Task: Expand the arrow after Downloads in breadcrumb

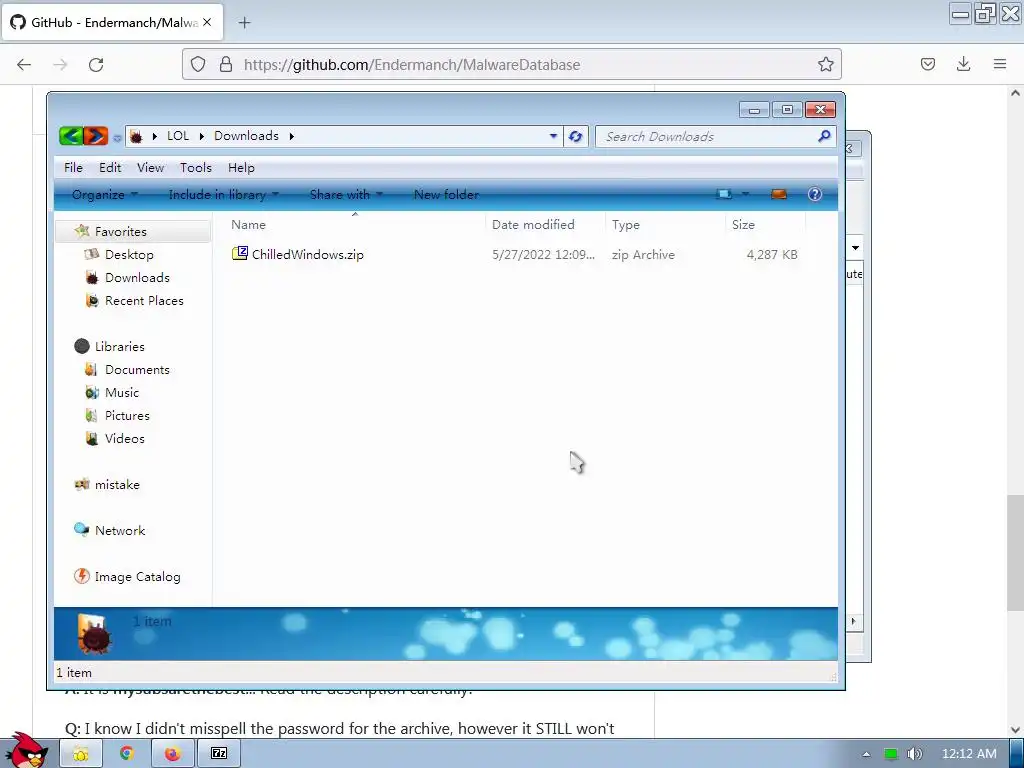Action: pyautogui.click(x=291, y=136)
